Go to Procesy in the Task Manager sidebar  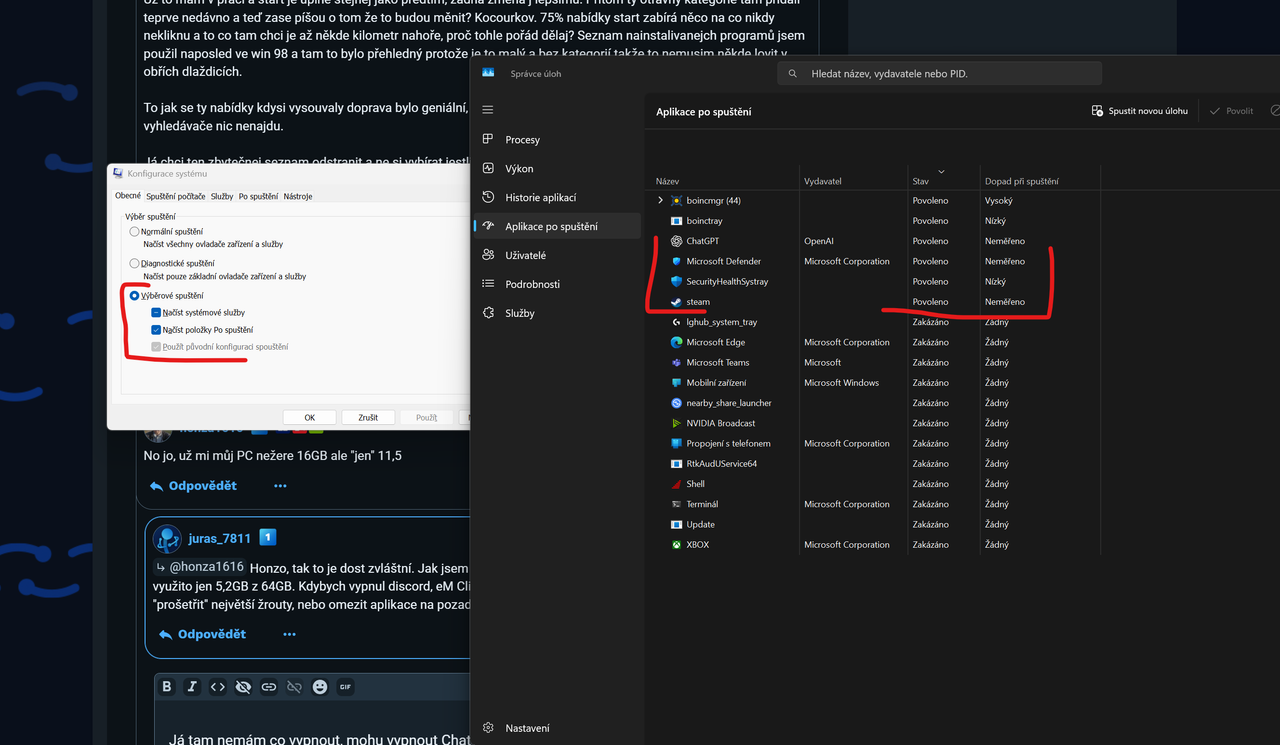pos(556,140)
